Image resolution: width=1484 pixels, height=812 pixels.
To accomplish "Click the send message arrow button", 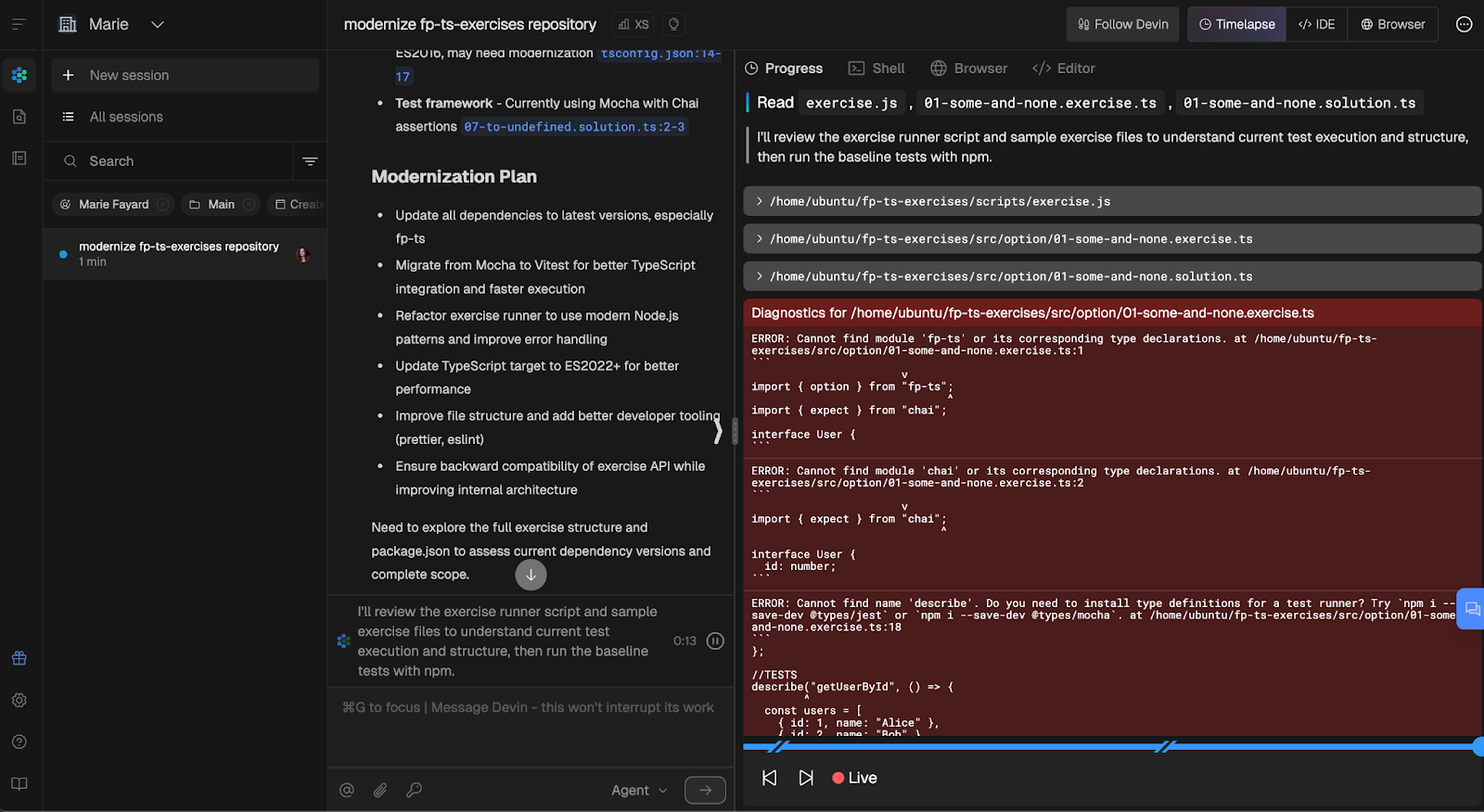I will 705,790.
